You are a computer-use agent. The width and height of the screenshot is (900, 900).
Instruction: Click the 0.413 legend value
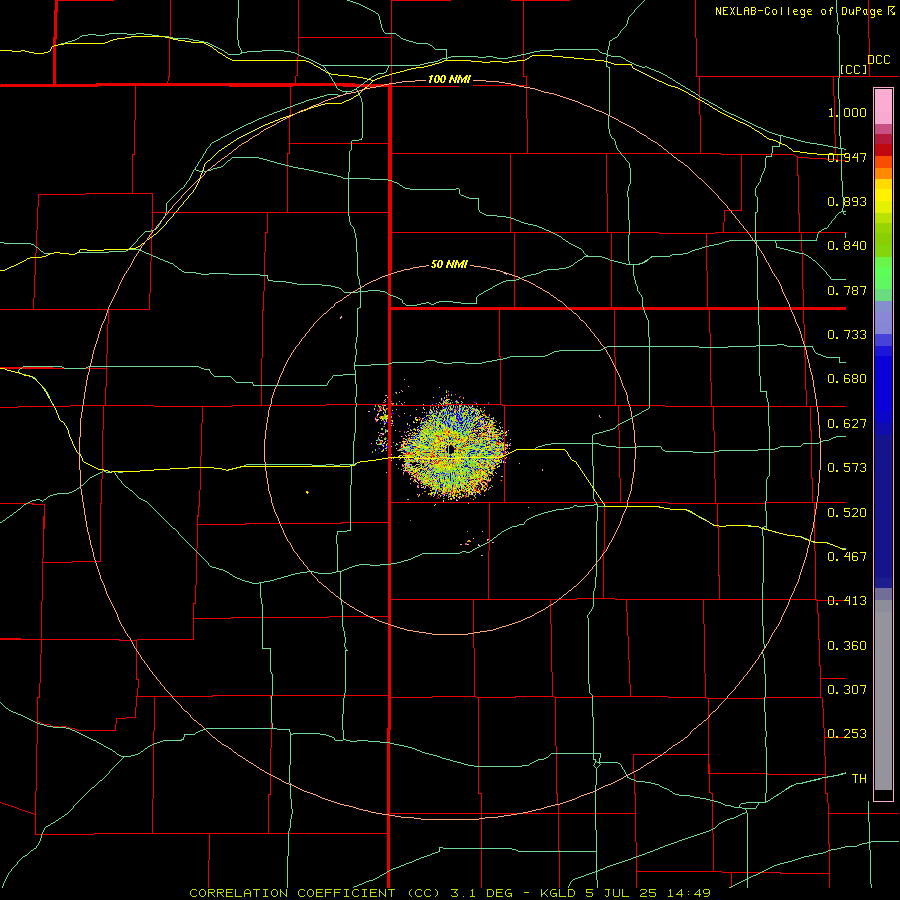[x=847, y=601]
